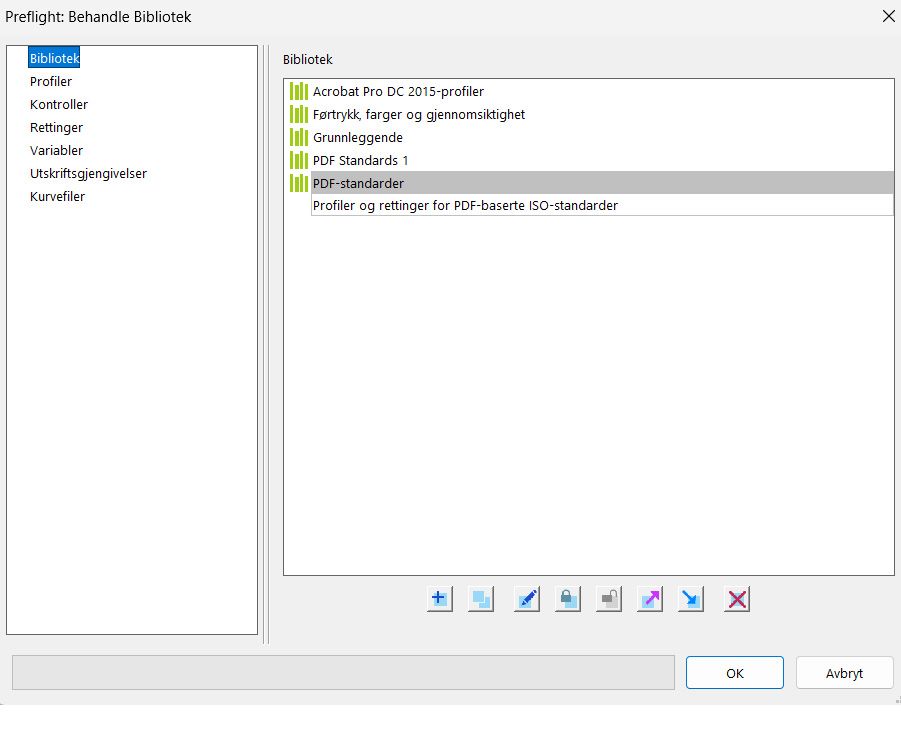Select the PDF Standards 1 library

360,160
